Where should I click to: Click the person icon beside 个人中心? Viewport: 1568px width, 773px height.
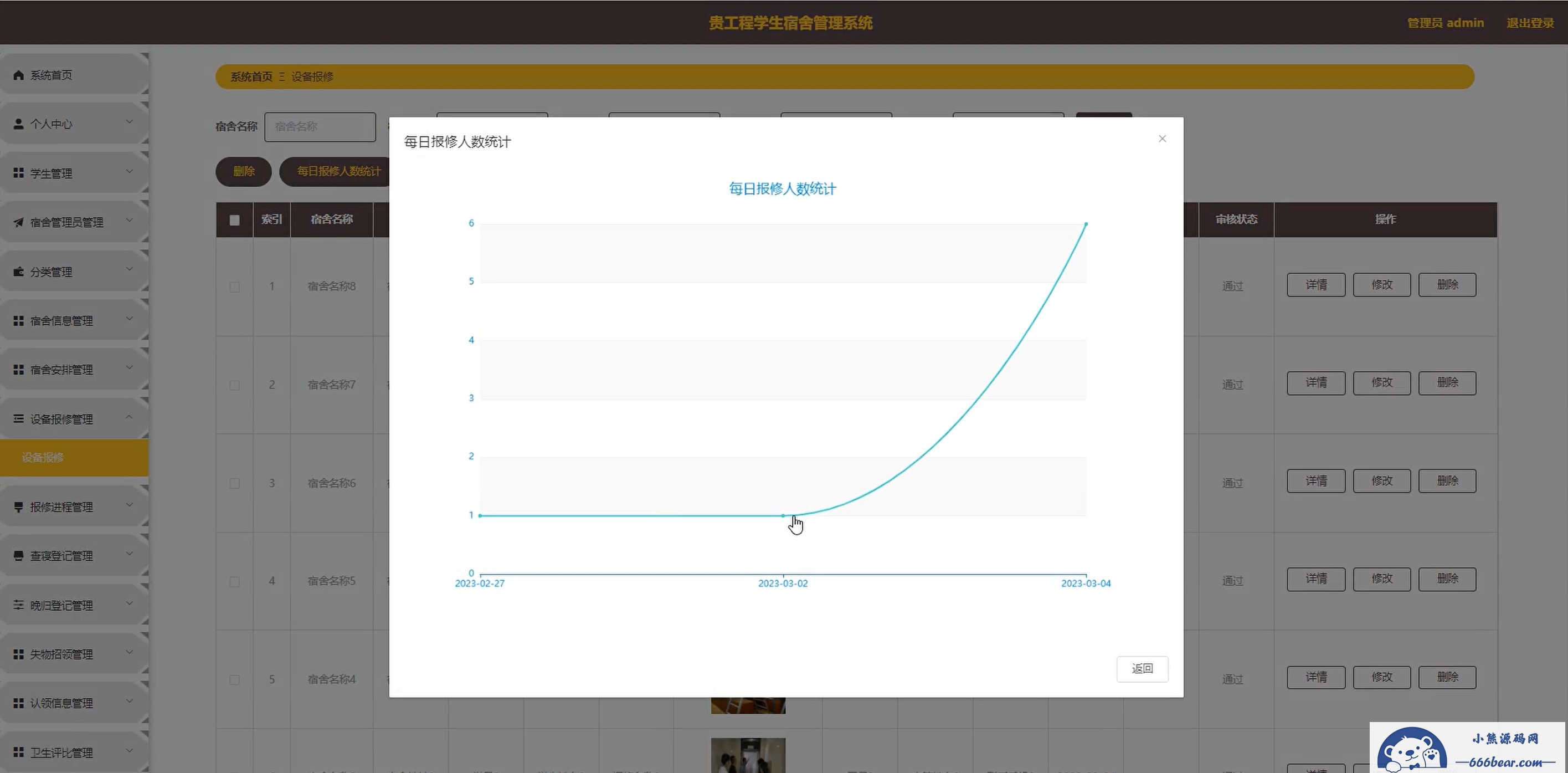(x=18, y=124)
